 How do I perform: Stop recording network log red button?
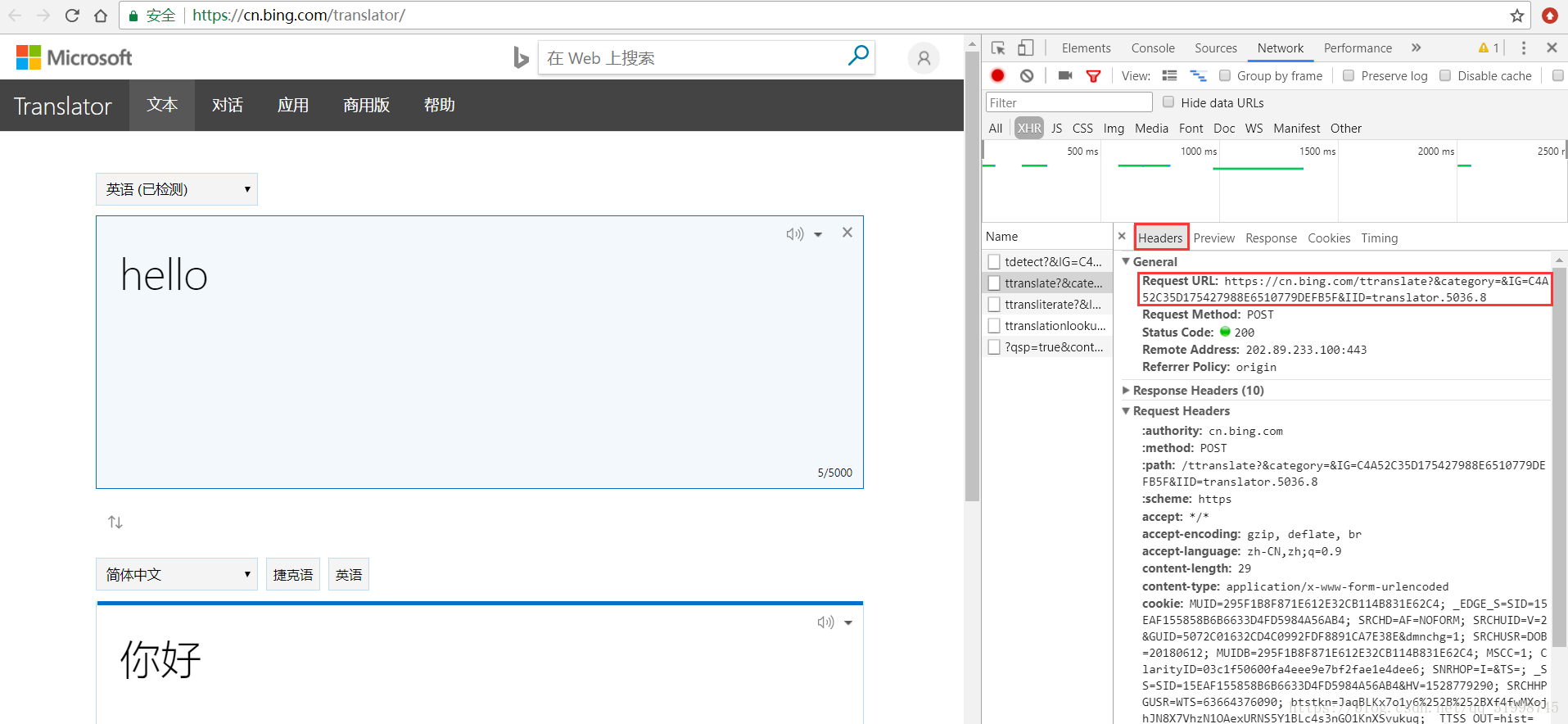[997, 75]
